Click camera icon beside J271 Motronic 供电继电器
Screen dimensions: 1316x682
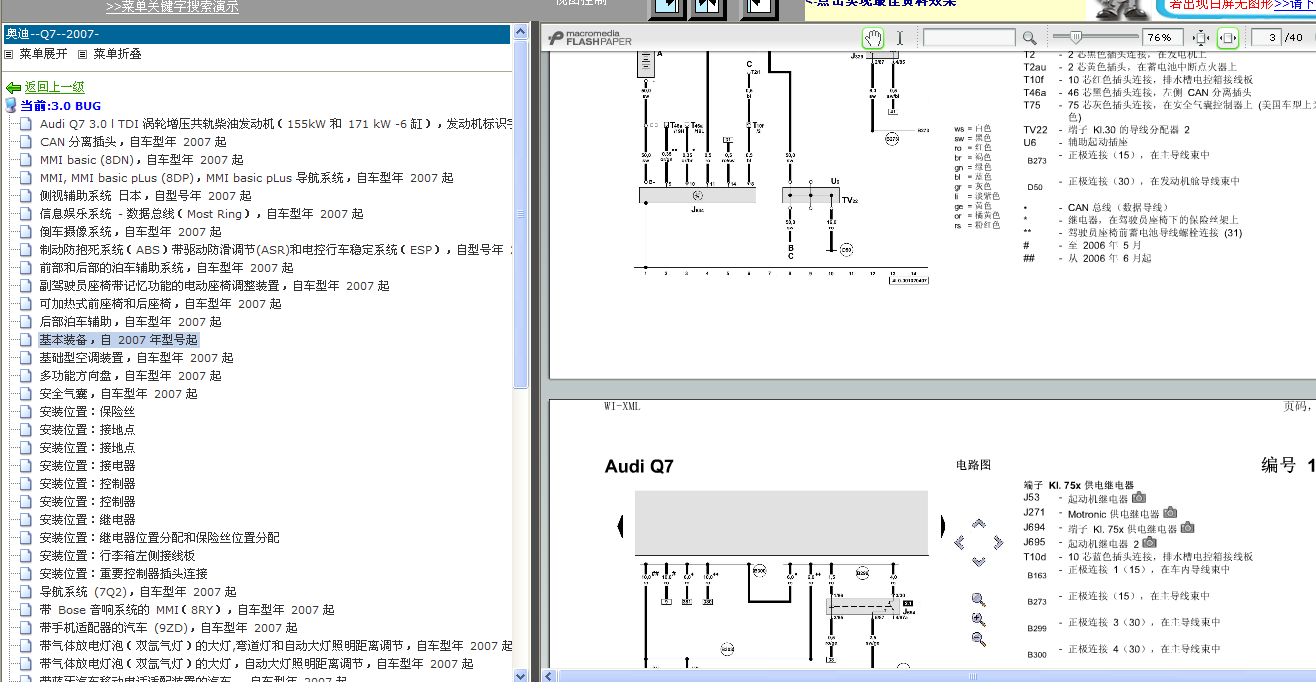1170,513
